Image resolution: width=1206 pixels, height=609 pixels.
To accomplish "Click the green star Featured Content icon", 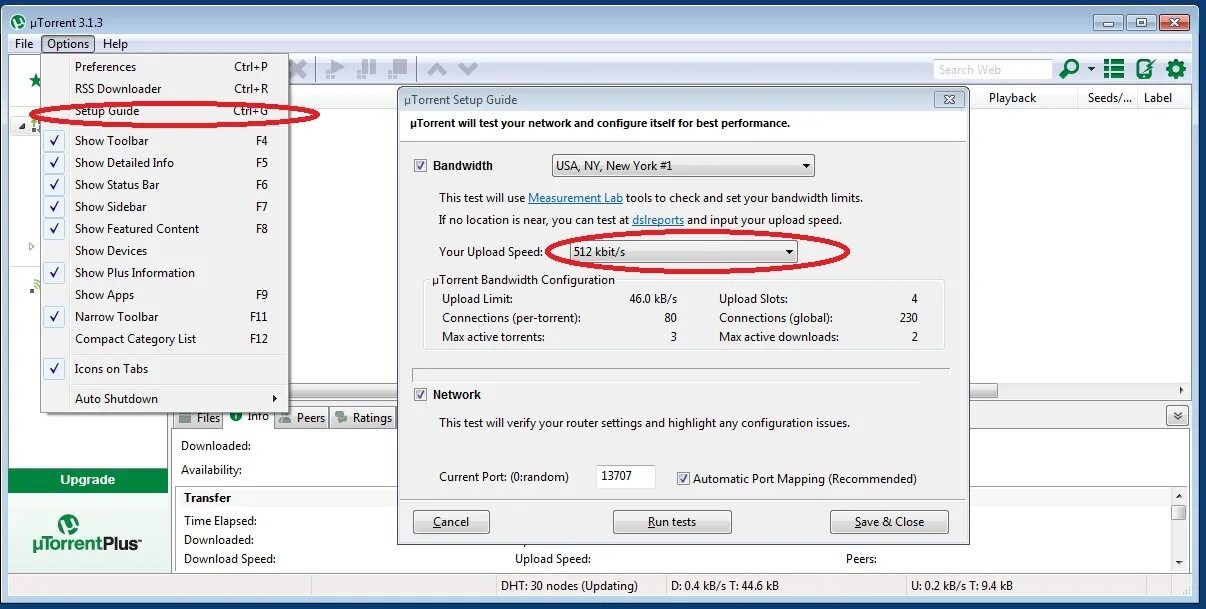I will click(35, 80).
